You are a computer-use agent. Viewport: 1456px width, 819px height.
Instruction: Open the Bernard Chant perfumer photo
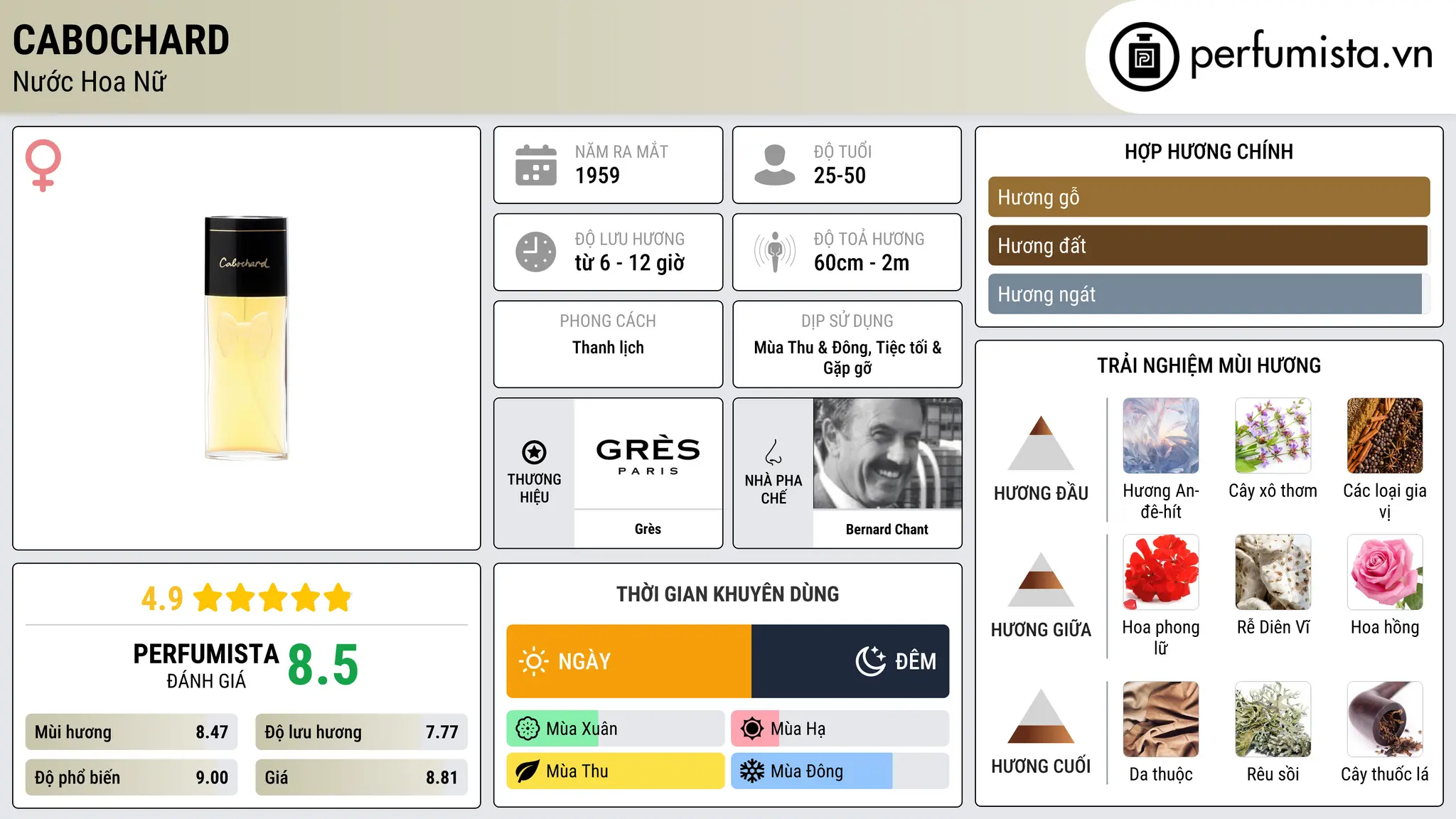pos(887,454)
